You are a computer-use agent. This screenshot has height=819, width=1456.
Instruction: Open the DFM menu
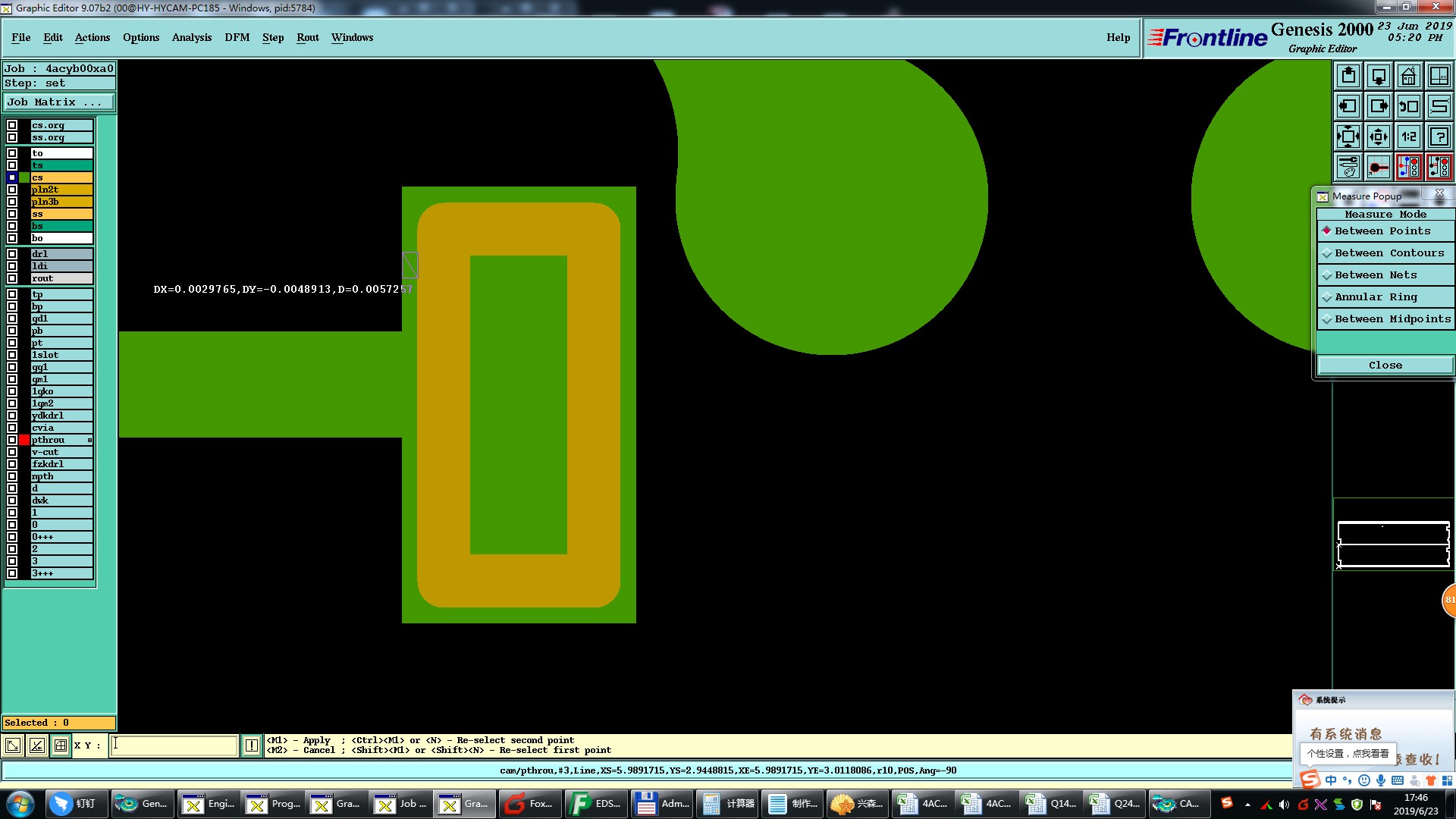click(x=237, y=37)
